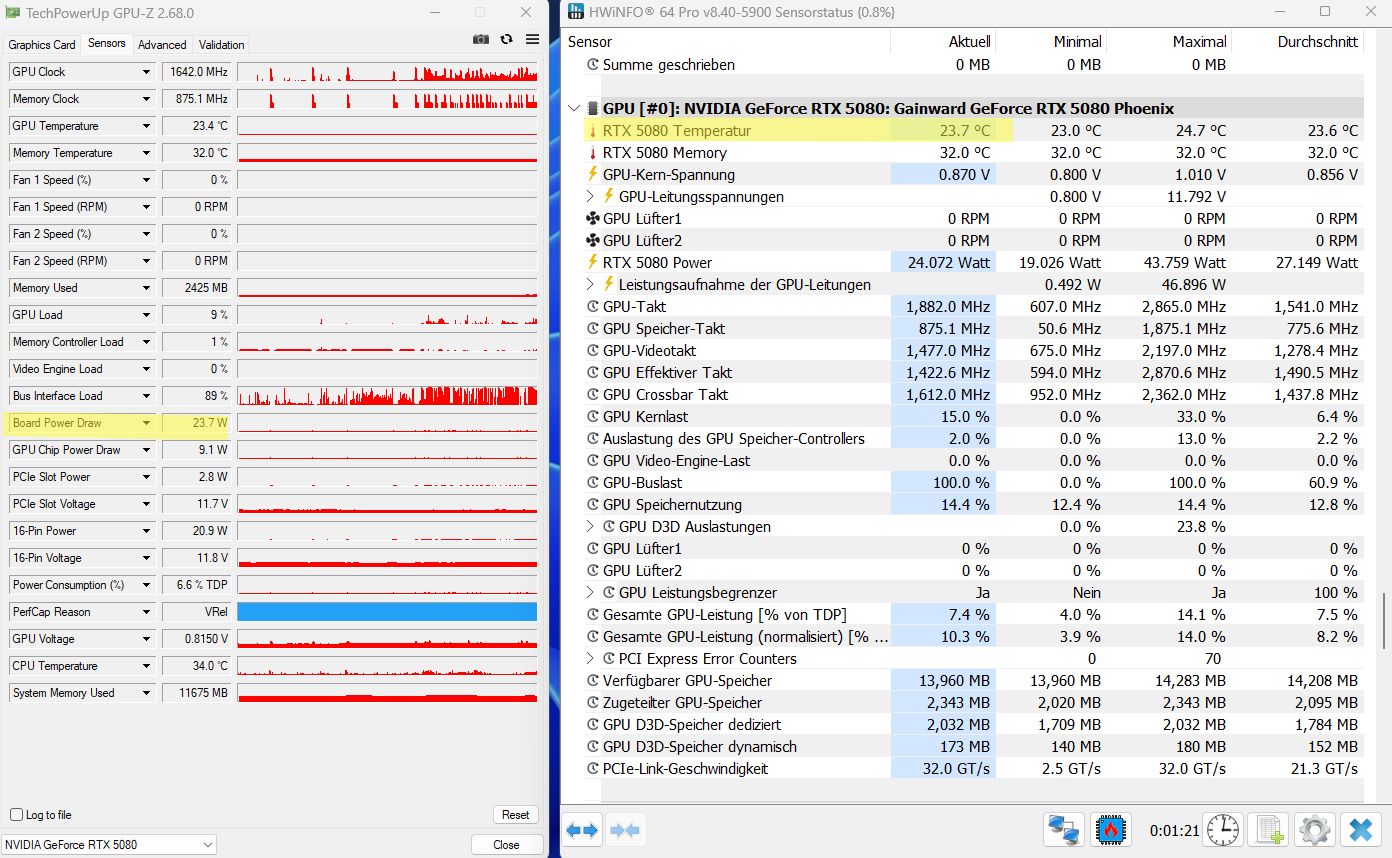Click thermometer icon beside RTX 5080 Temperatur
The width and height of the screenshot is (1392, 858).
click(x=593, y=131)
